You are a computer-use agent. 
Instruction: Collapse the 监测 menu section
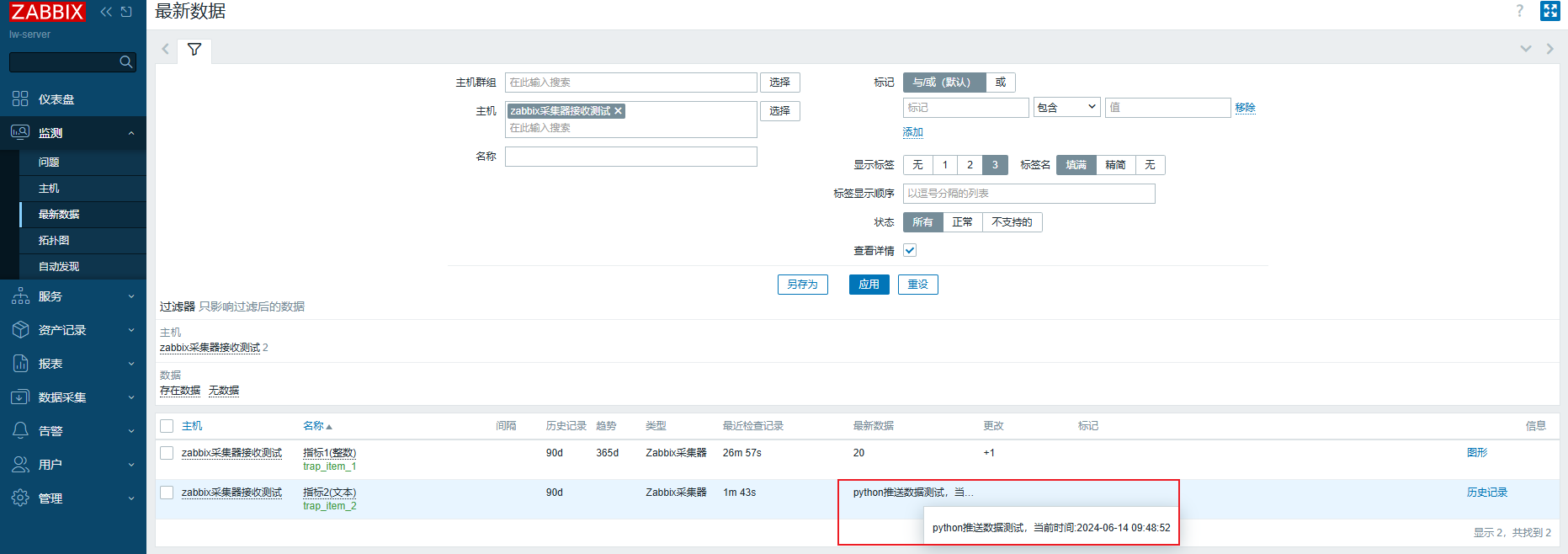coord(131,133)
